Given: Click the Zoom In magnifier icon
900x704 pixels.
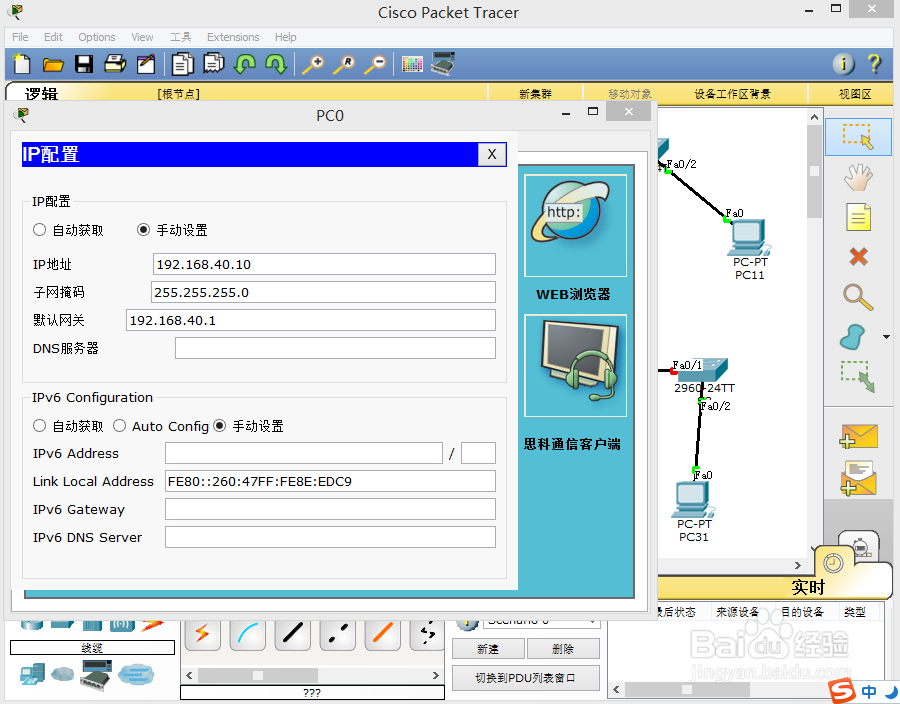Looking at the screenshot, I should click(313, 64).
